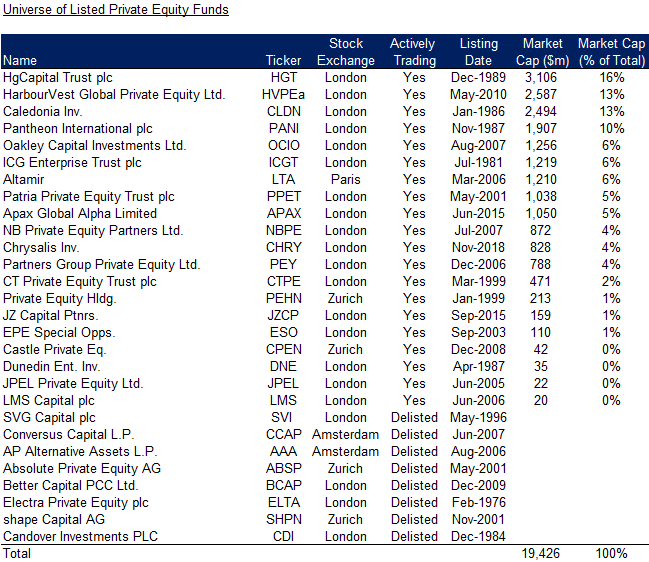
Task: Select the 'Pantheon International plc' name
Action: point(77,129)
